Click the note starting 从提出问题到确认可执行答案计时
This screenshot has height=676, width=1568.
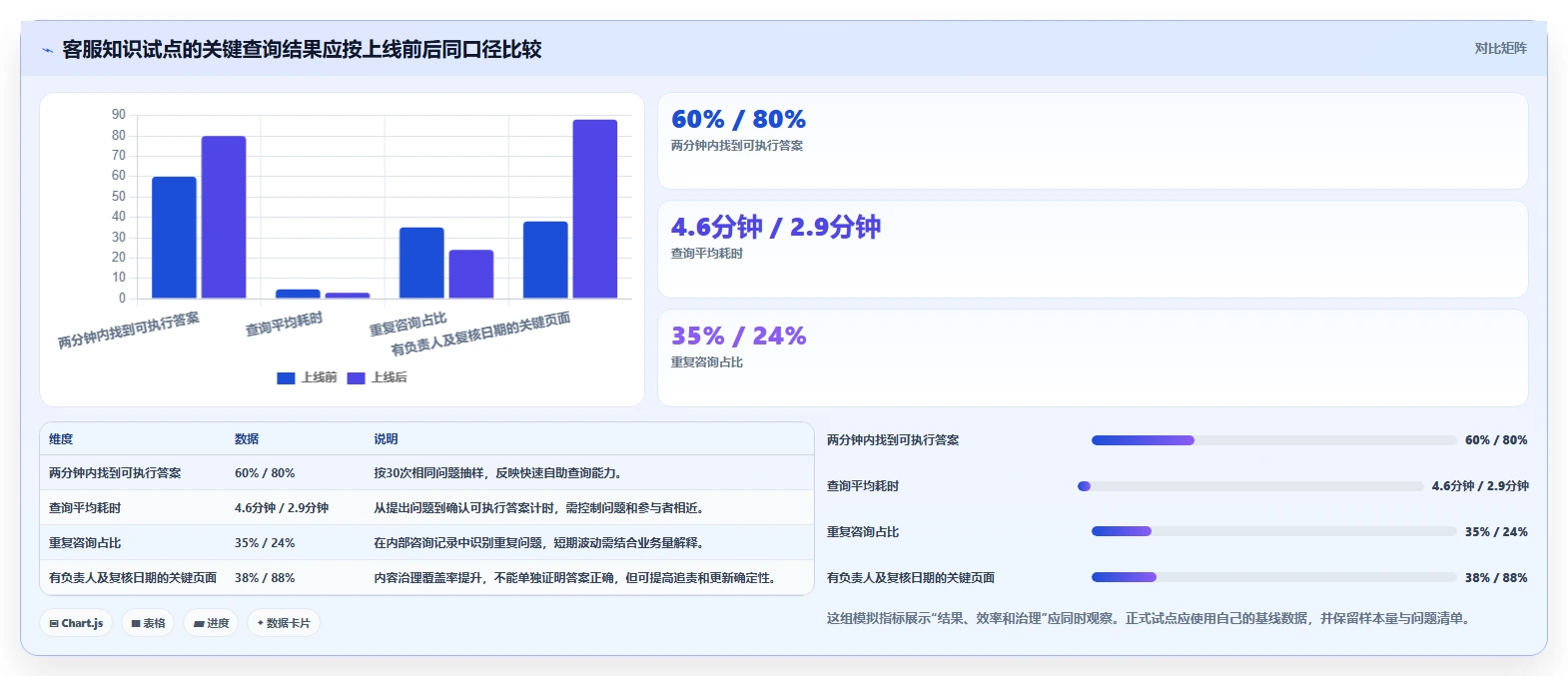coord(541,508)
